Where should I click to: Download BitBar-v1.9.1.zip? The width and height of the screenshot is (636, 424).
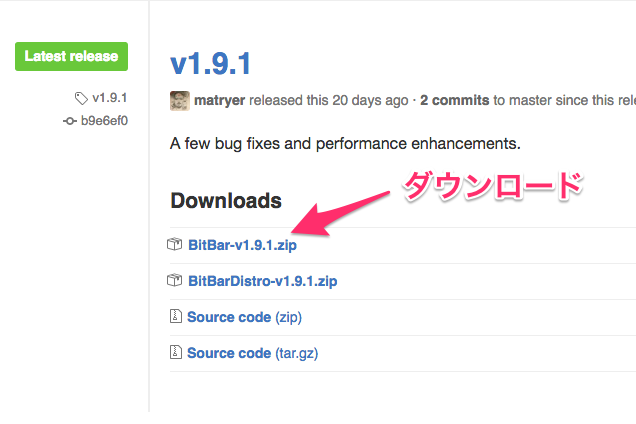(243, 245)
